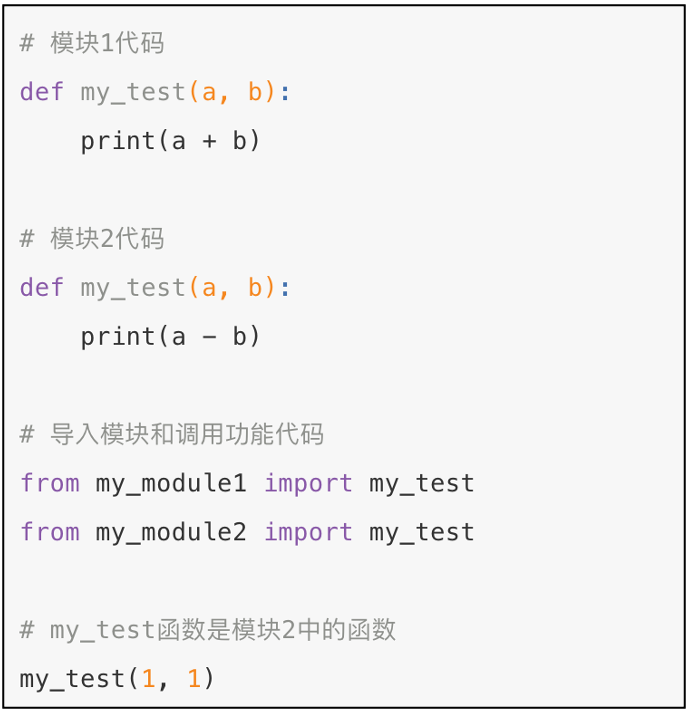Click the def keyword under 模块1代码 comment

[42, 92]
